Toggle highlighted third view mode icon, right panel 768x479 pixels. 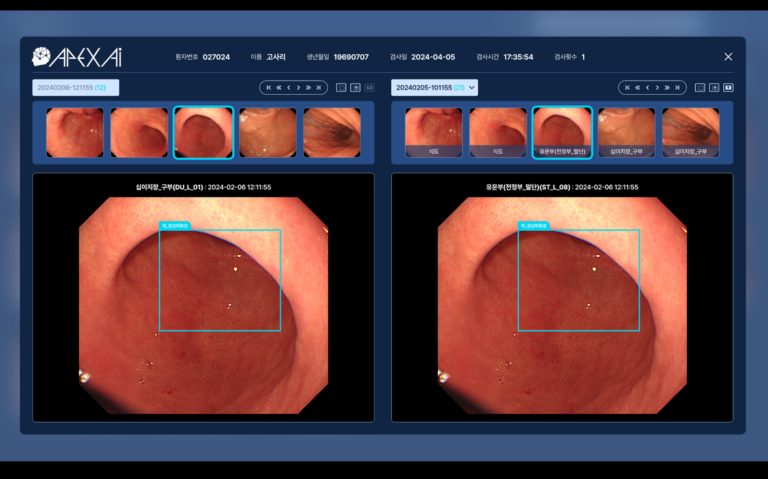[728, 88]
